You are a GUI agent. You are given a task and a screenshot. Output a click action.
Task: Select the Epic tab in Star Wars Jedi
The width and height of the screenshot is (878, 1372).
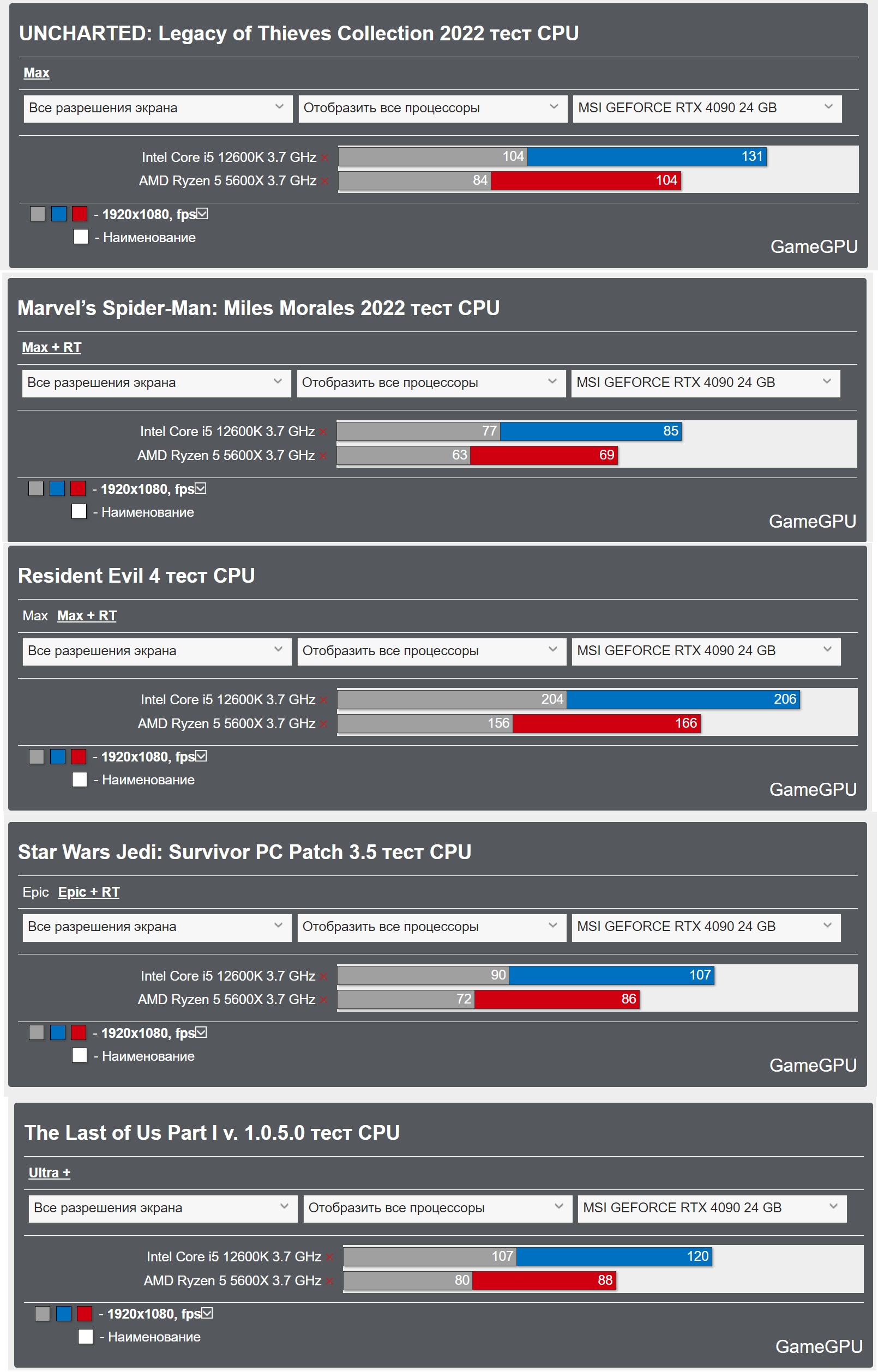coord(35,892)
